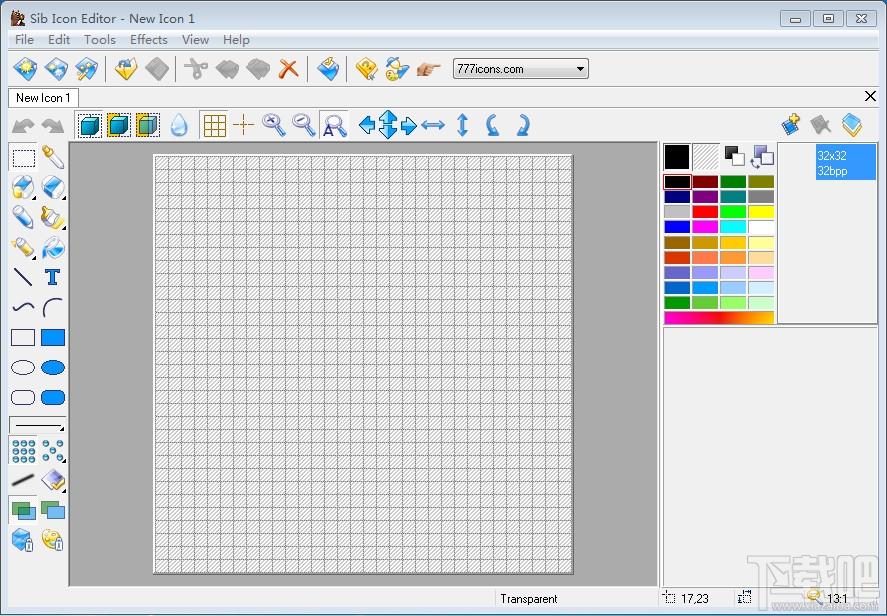Image resolution: width=887 pixels, height=616 pixels.
Task: Toggle the scattered dots pattern option
Action: pos(53,450)
